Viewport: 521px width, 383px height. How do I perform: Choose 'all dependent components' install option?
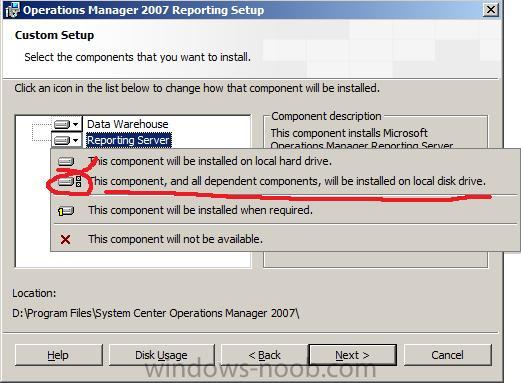(x=287, y=181)
